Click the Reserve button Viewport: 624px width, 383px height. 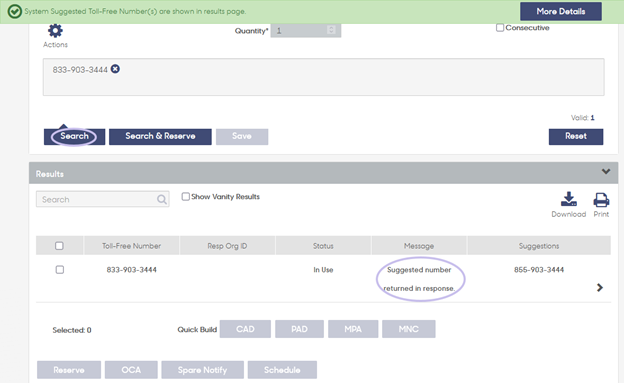69,370
